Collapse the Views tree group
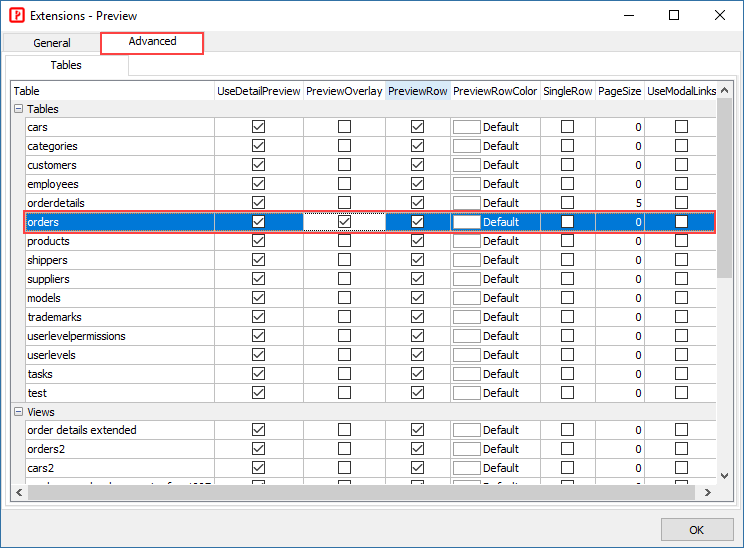 click(x=18, y=412)
